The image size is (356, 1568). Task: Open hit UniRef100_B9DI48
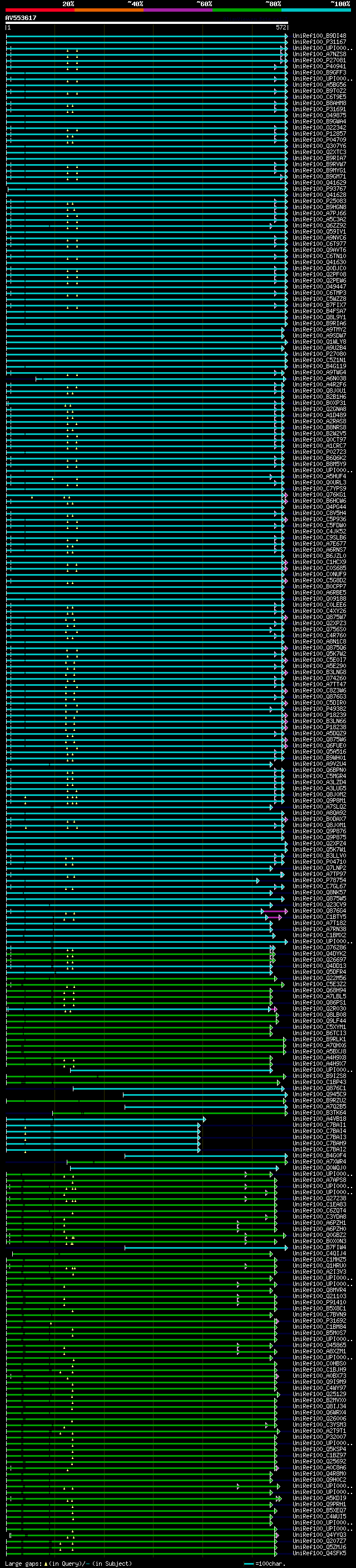click(x=319, y=36)
